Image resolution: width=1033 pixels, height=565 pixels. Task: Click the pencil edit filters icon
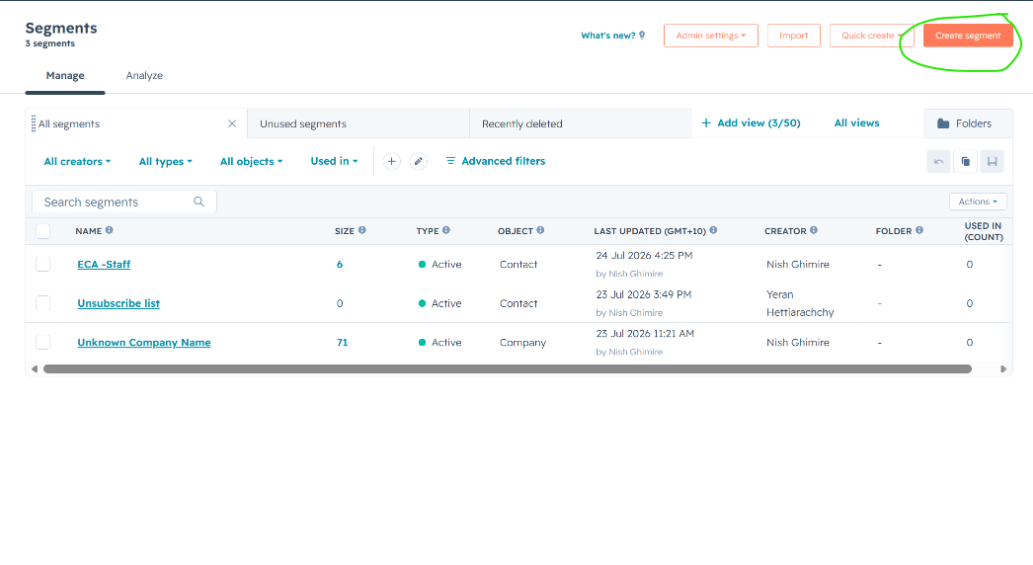click(418, 161)
